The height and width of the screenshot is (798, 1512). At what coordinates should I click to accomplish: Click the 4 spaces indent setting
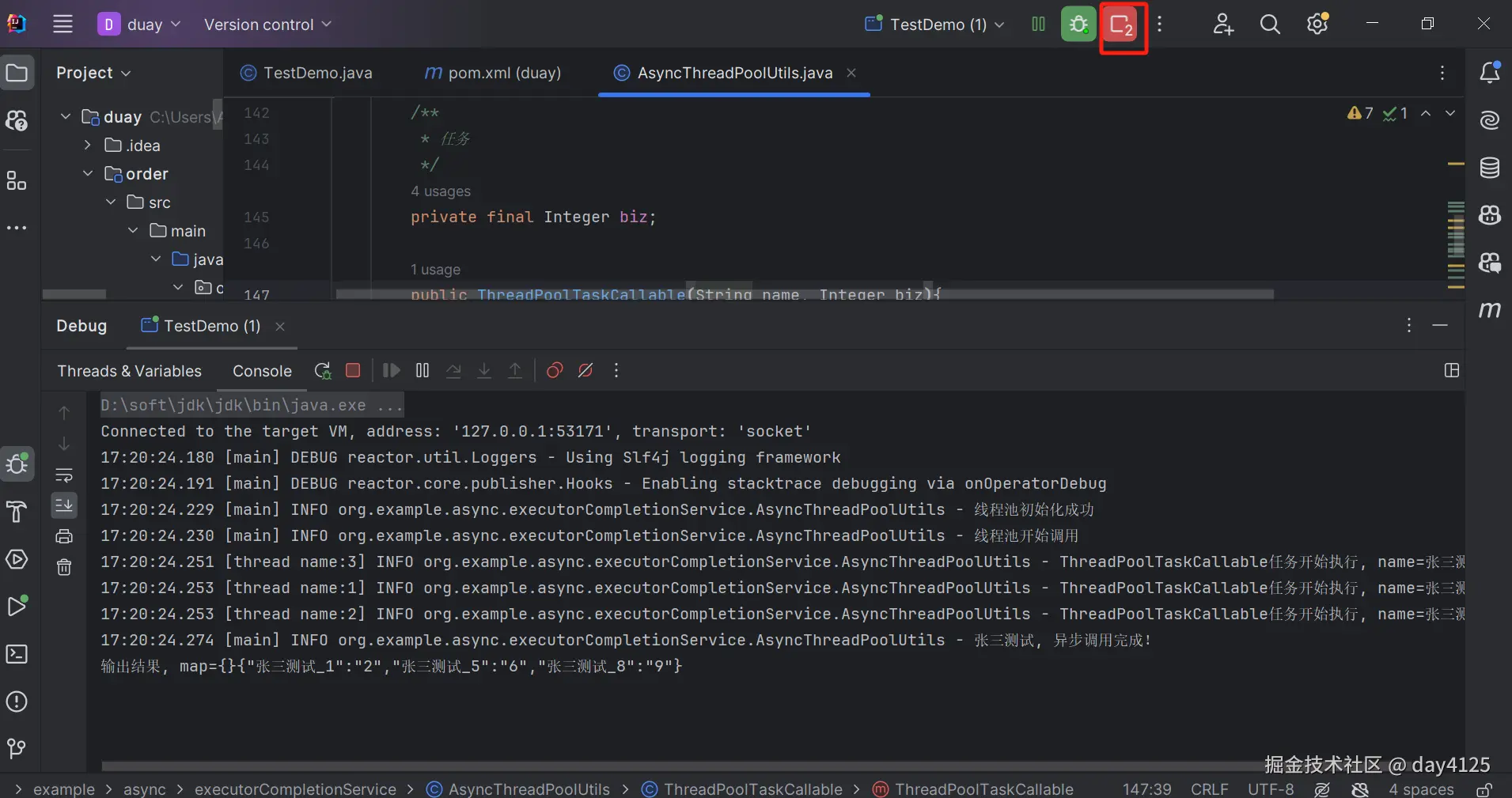click(1422, 789)
